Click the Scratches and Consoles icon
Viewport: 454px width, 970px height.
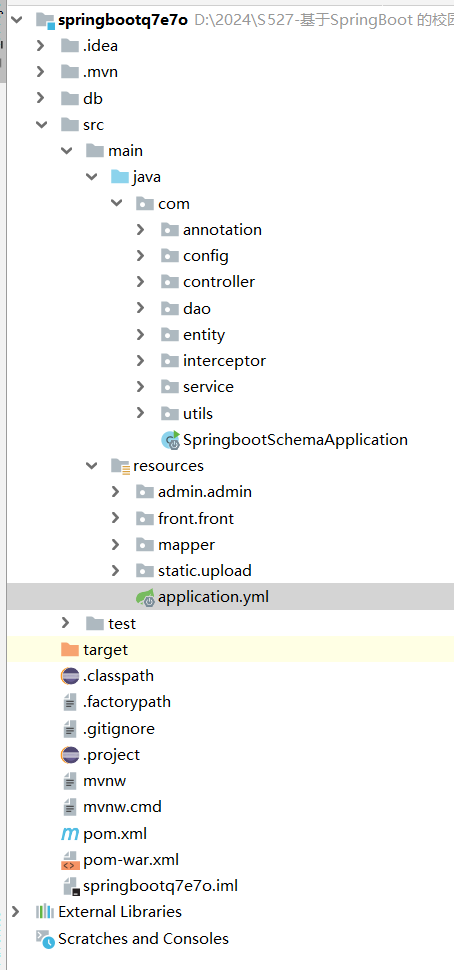point(45,938)
